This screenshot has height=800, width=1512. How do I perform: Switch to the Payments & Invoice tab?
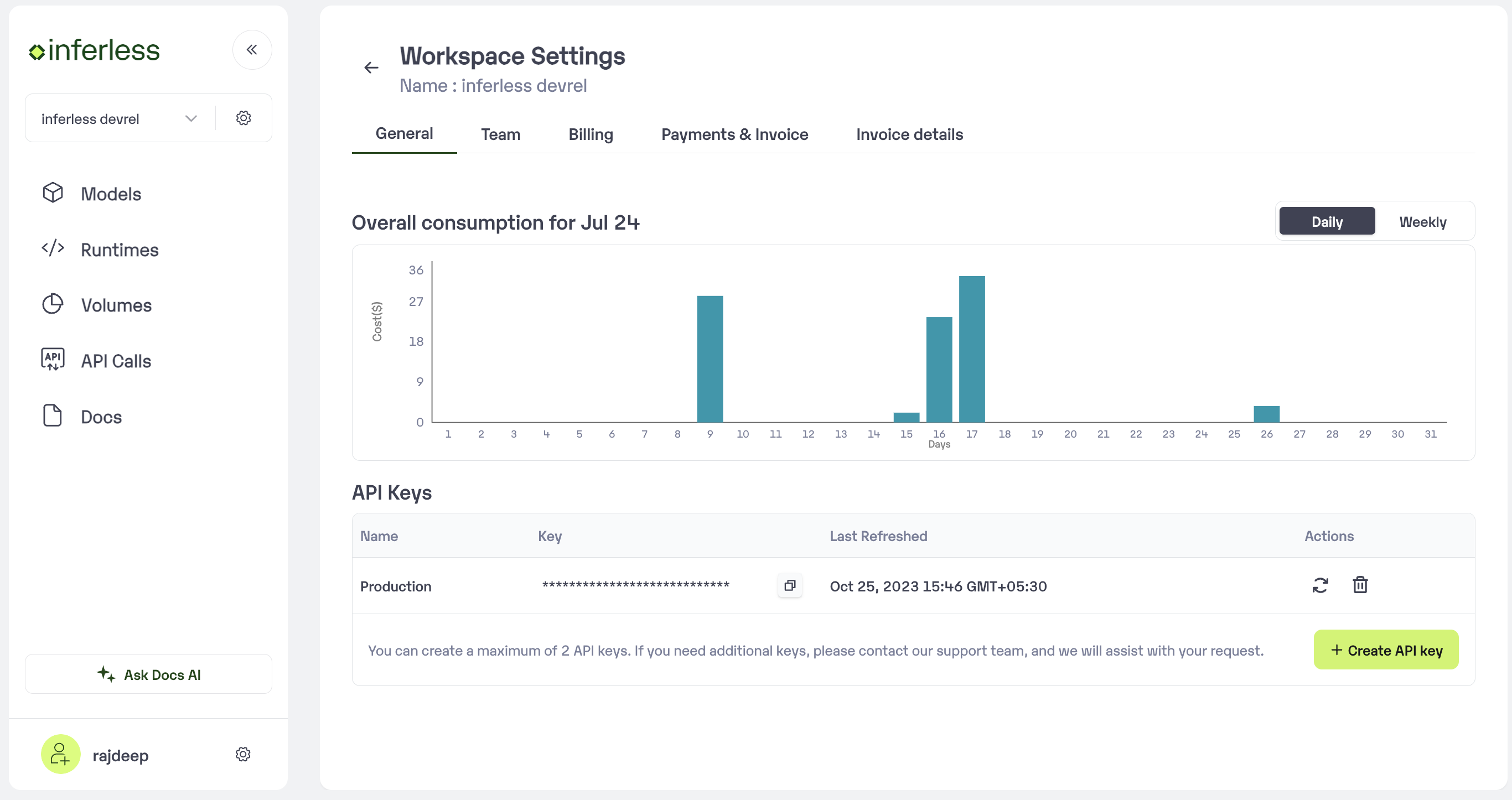734,134
